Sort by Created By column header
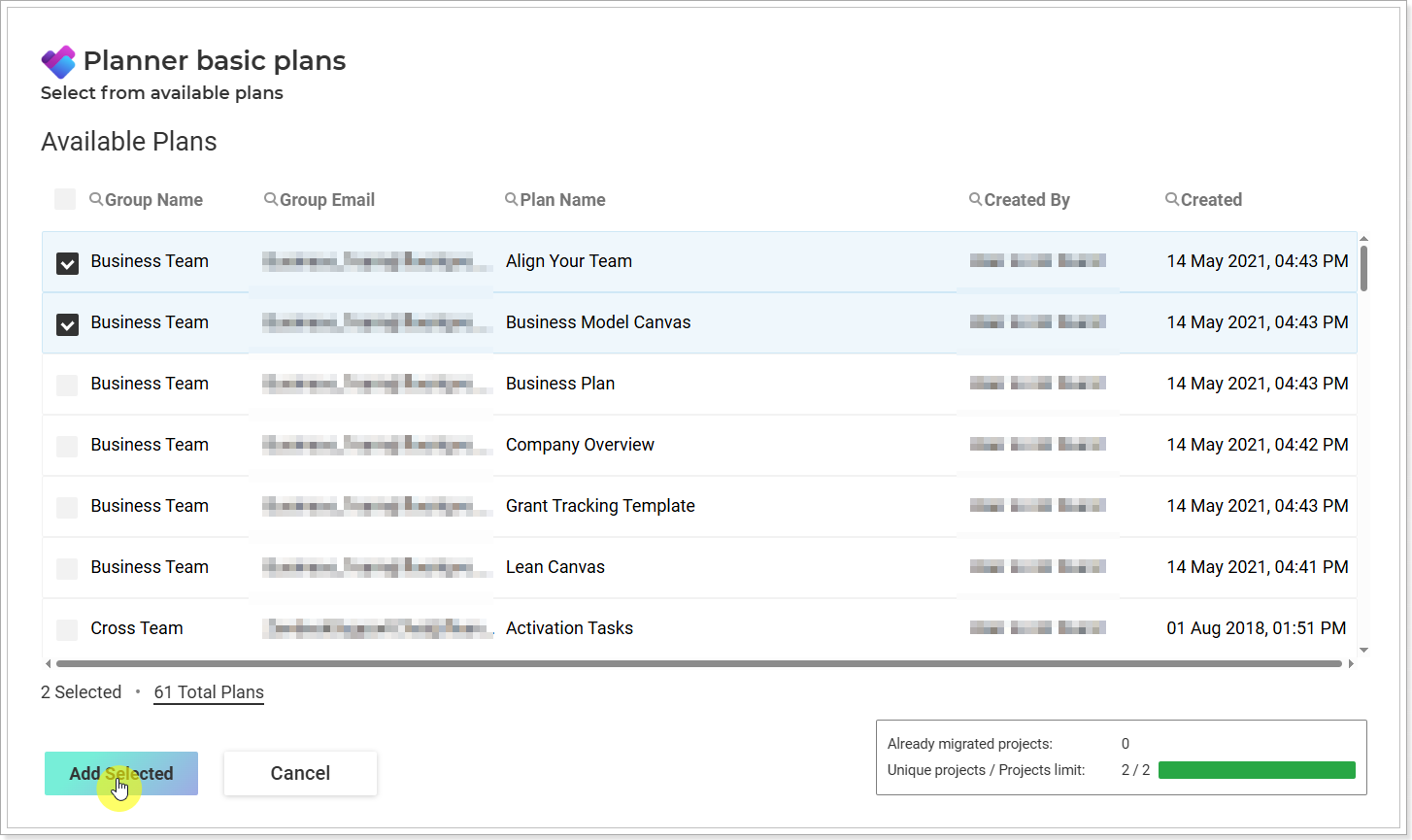The height and width of the screenshot is (840, 1412). pos(1027,199)
